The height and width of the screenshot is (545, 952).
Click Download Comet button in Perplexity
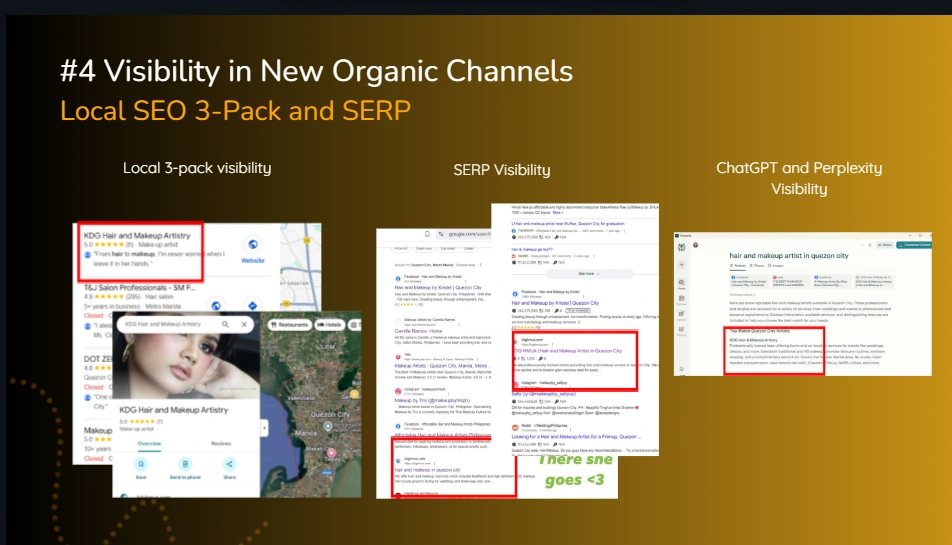coord(914,245)
